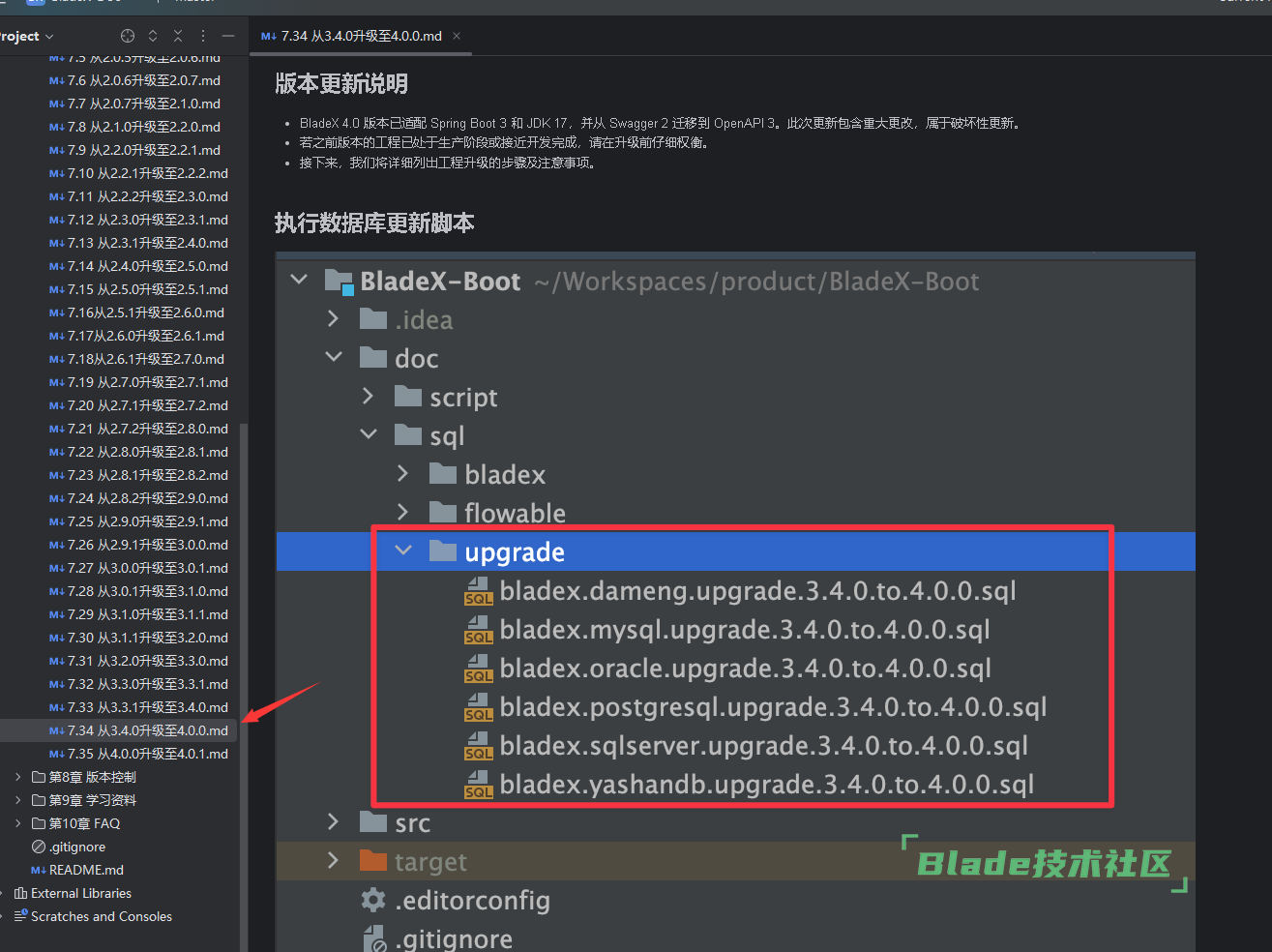Click the folder icon of 第9章 学习资料
1272x952 pixels.
(x=39, y=800)
